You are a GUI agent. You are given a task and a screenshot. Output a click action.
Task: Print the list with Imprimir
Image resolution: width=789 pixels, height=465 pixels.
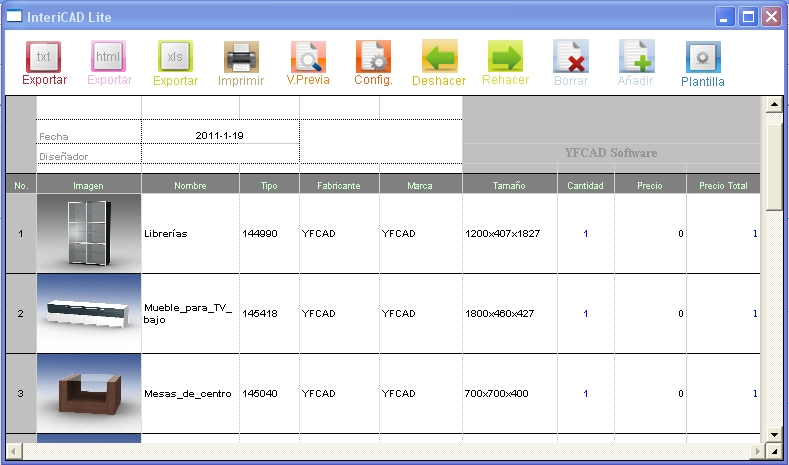click(241, 63)
